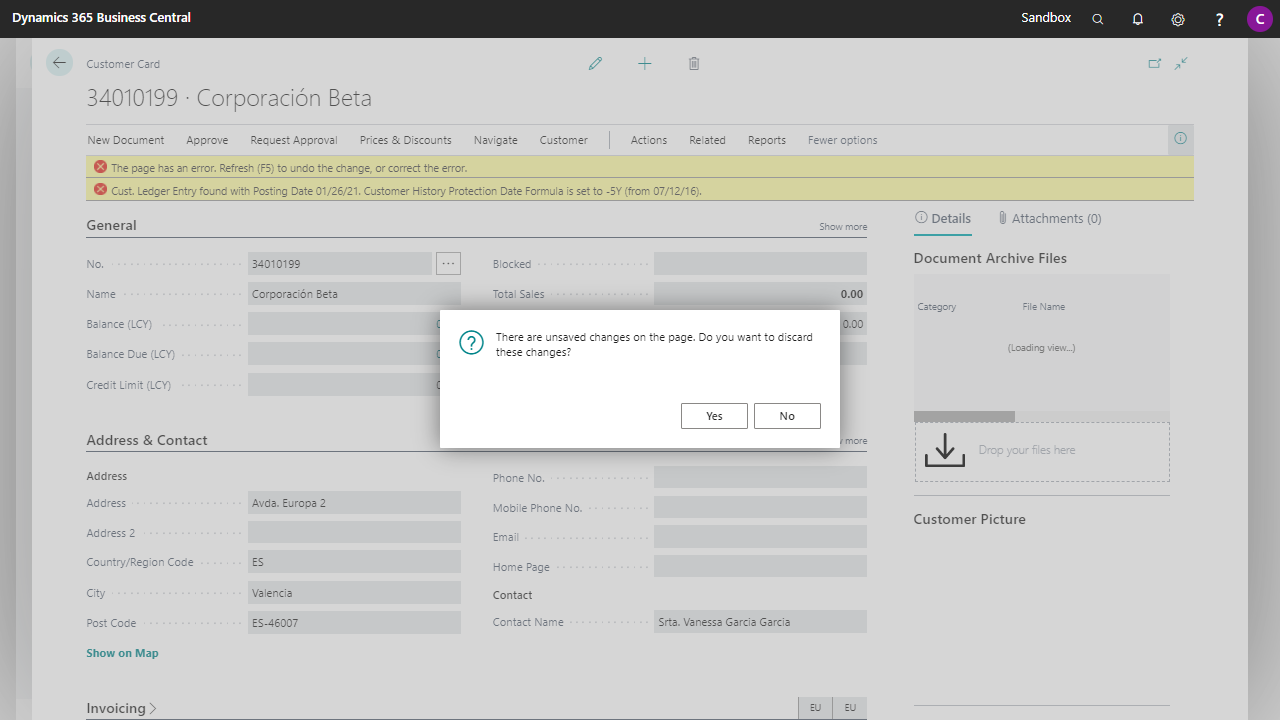
Task: Switch to the Attachments tab
Action: [x=1049, y=218]
